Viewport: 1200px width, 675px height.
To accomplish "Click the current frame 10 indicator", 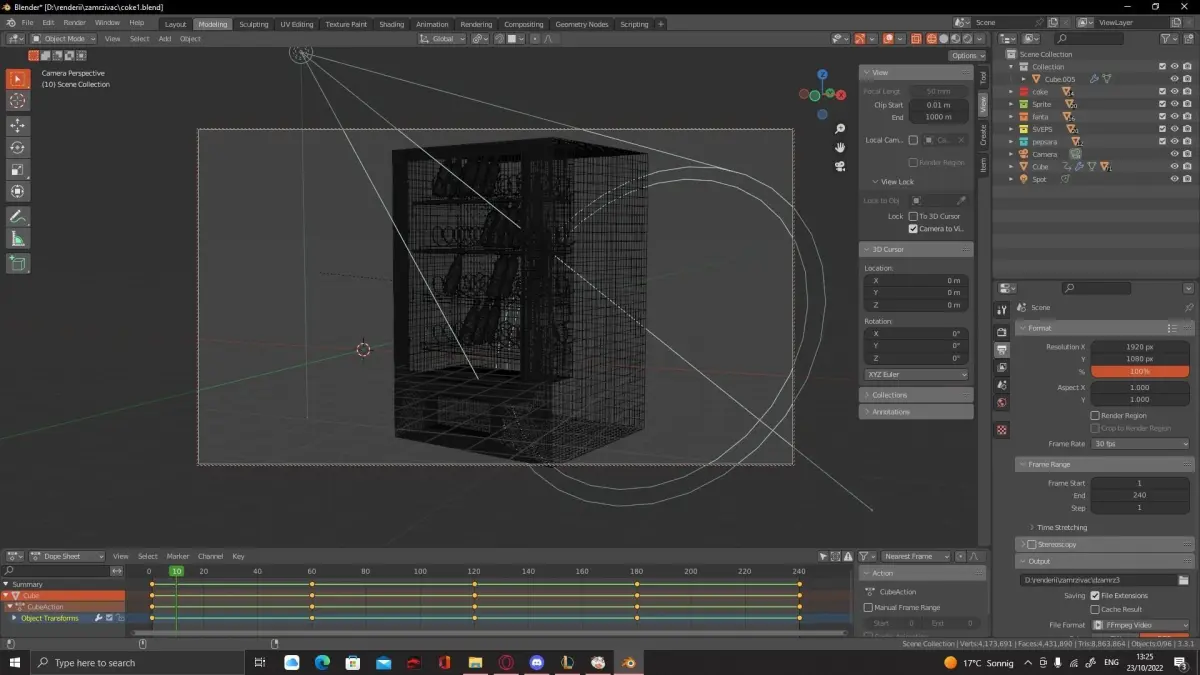I will click(x=176, y=571).
